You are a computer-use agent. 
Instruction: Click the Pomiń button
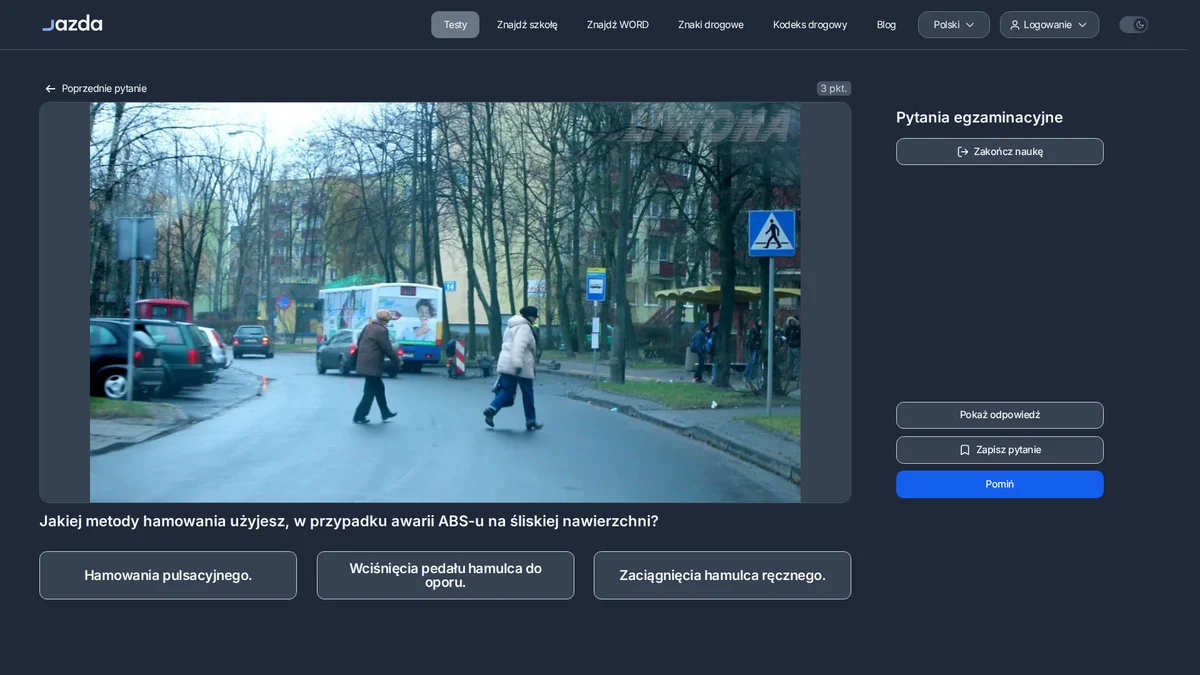1000,484
